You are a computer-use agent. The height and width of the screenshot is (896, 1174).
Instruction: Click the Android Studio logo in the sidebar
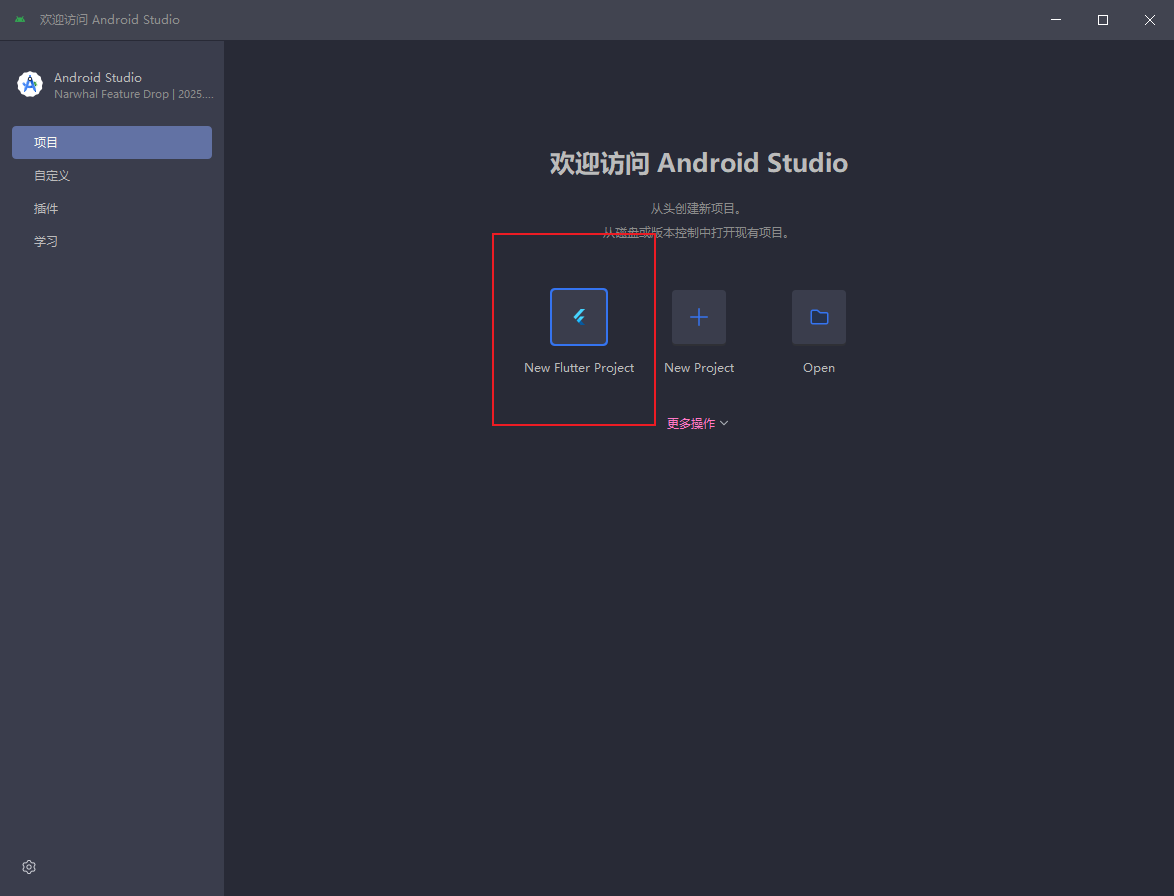pyautogui.click(x=30, y=85)
